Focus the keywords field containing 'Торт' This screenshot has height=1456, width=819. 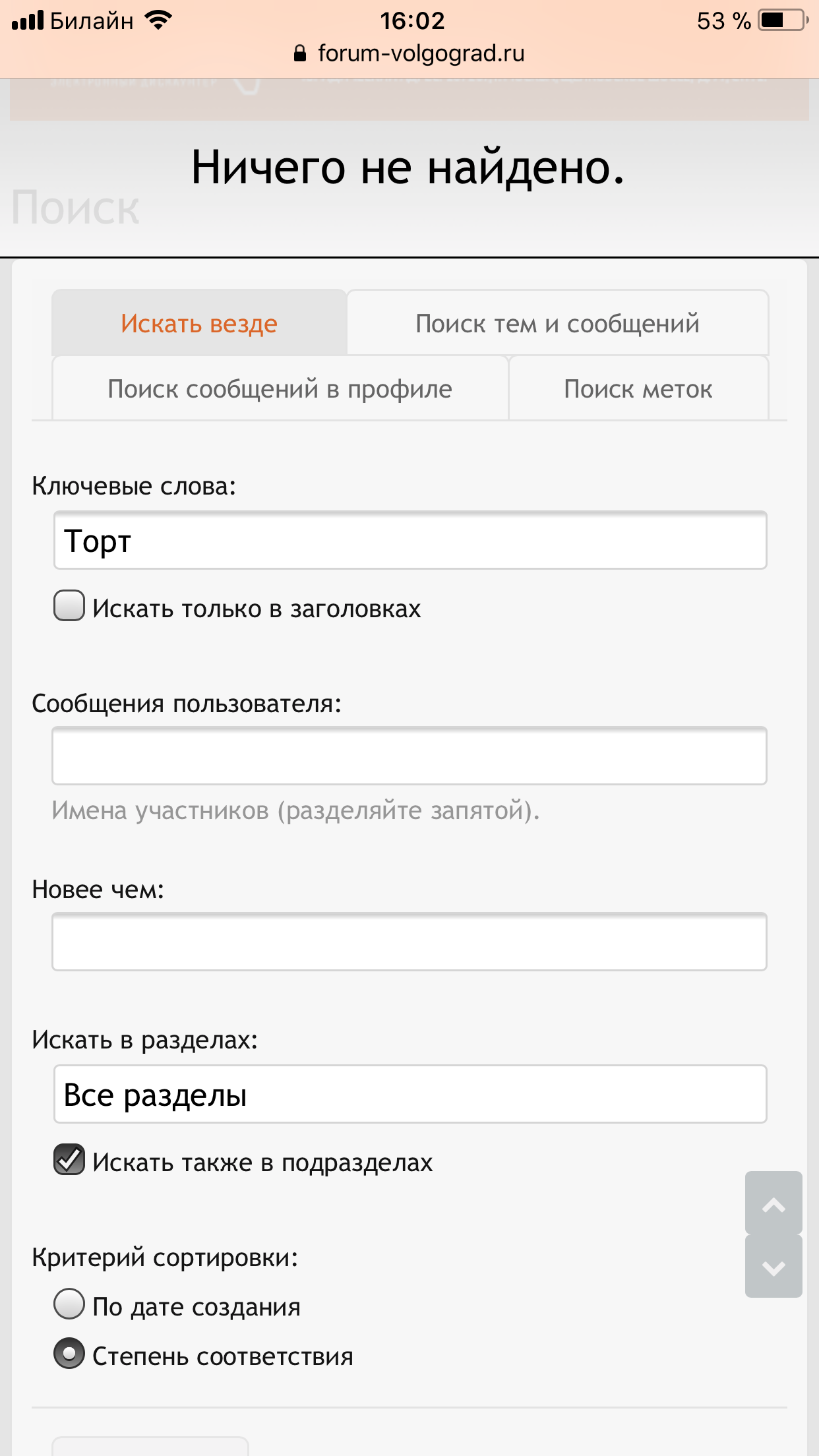tap(409, 541)
